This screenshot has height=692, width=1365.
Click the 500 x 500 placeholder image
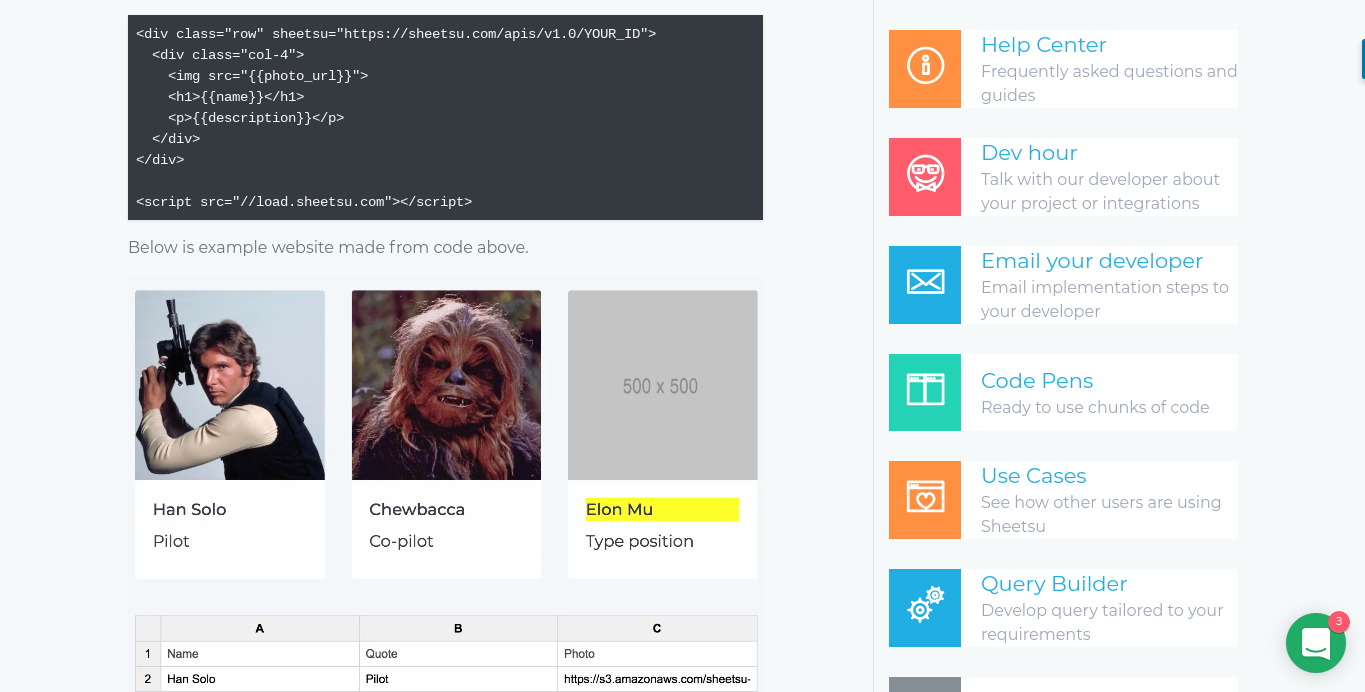(663, 385)
